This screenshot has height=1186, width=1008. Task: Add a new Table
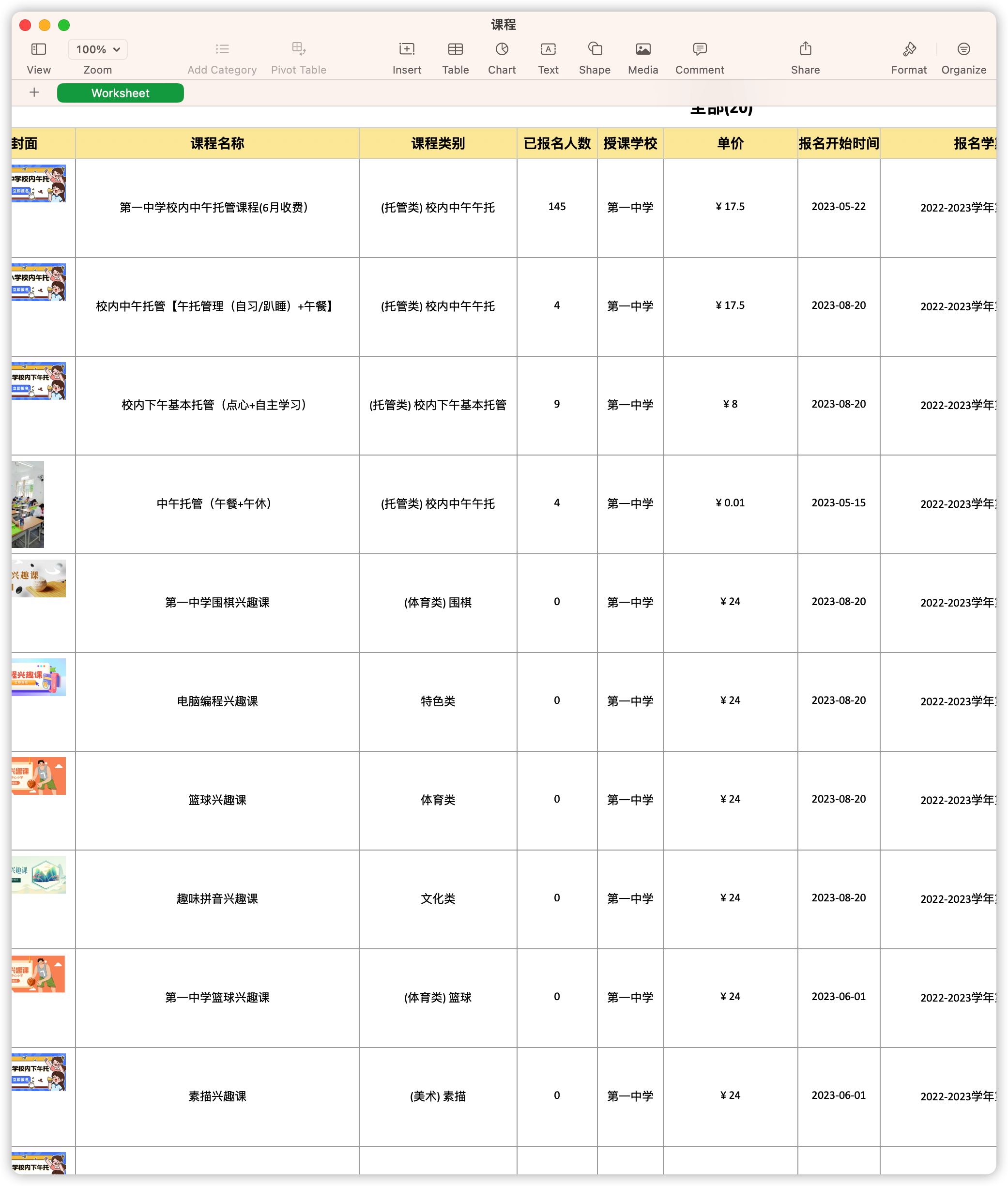(x=456, y=49)
